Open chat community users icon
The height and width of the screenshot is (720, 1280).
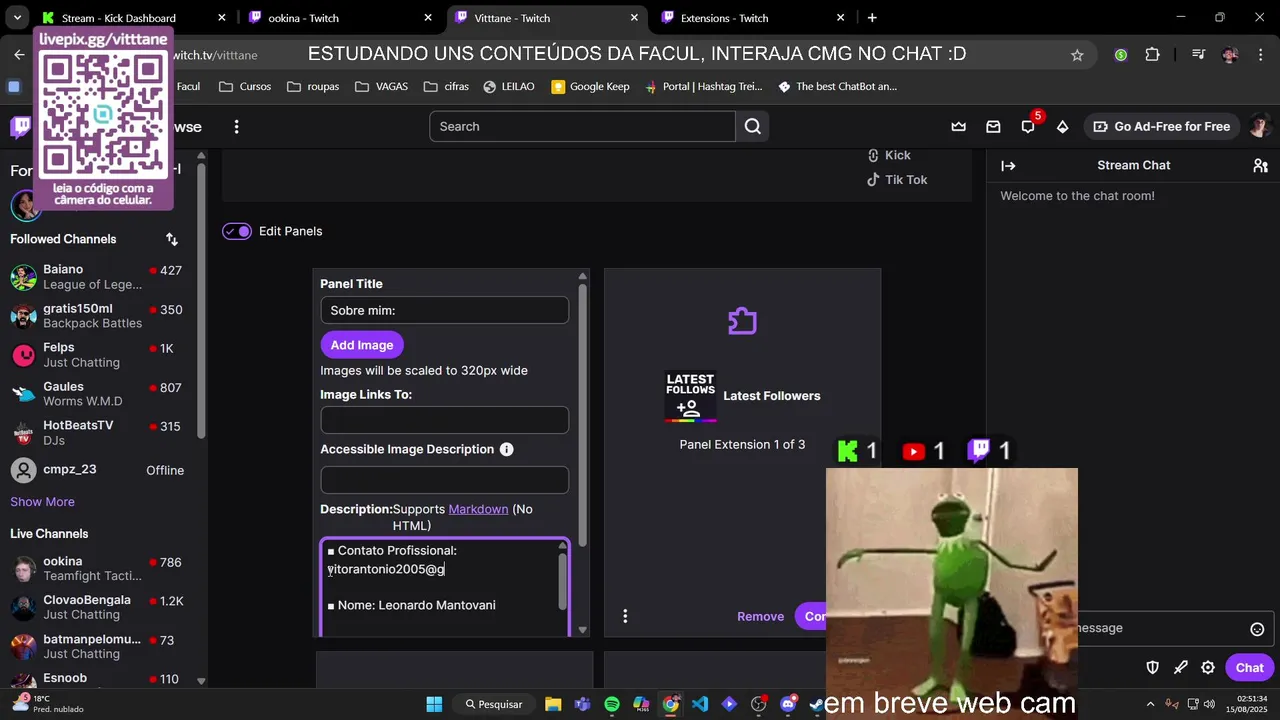point(1260,166)
